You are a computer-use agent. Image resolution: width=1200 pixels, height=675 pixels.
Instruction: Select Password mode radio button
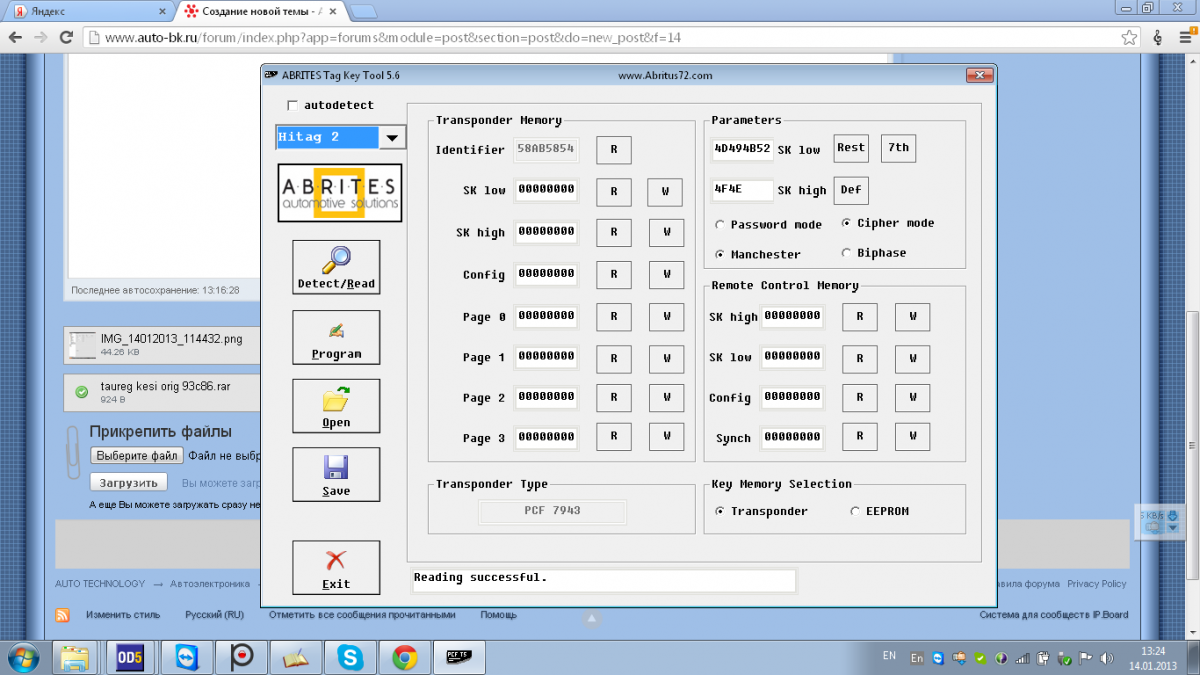[x=720, y=224]
